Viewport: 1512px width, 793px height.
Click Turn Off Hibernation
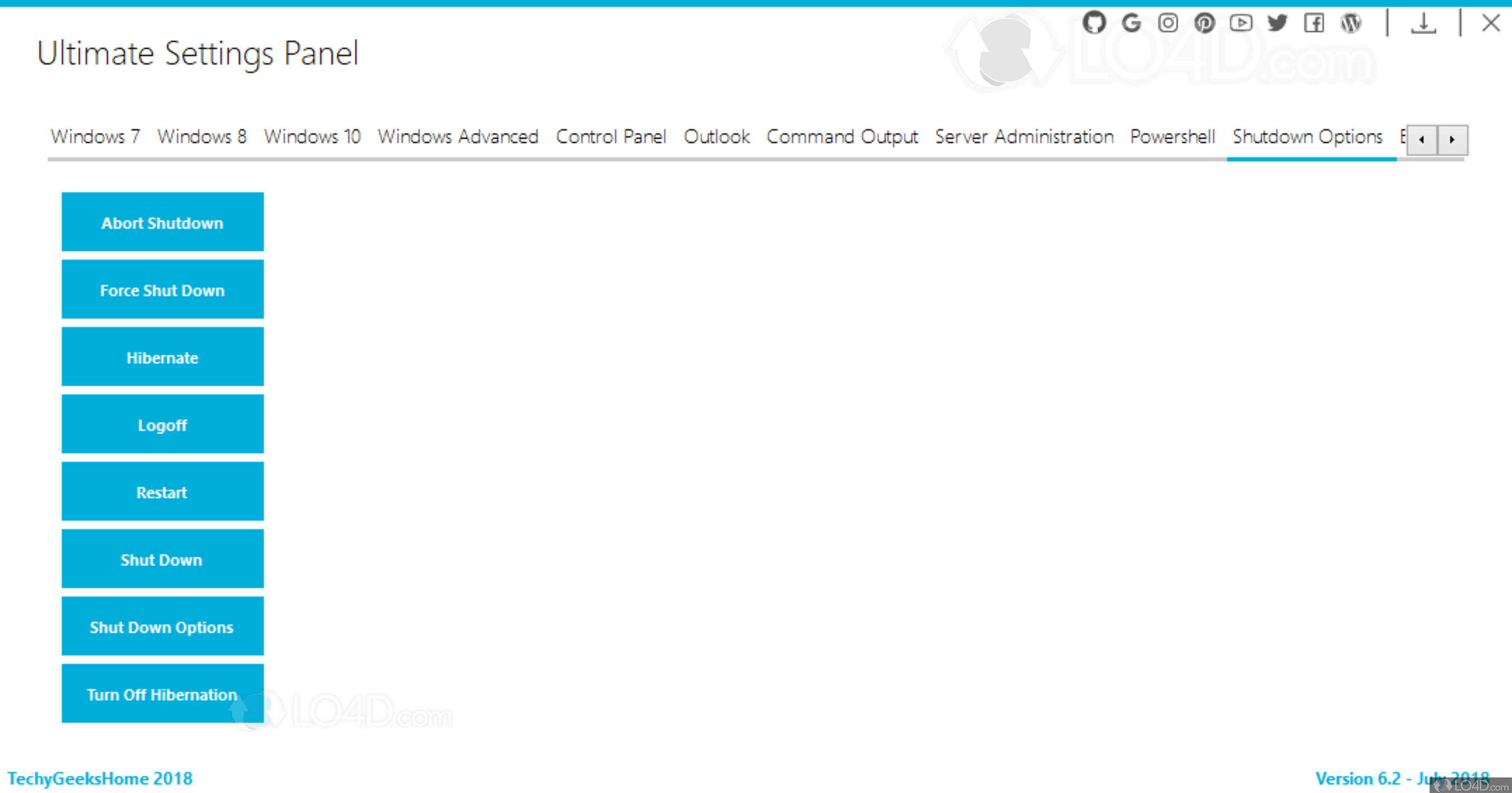162,694
